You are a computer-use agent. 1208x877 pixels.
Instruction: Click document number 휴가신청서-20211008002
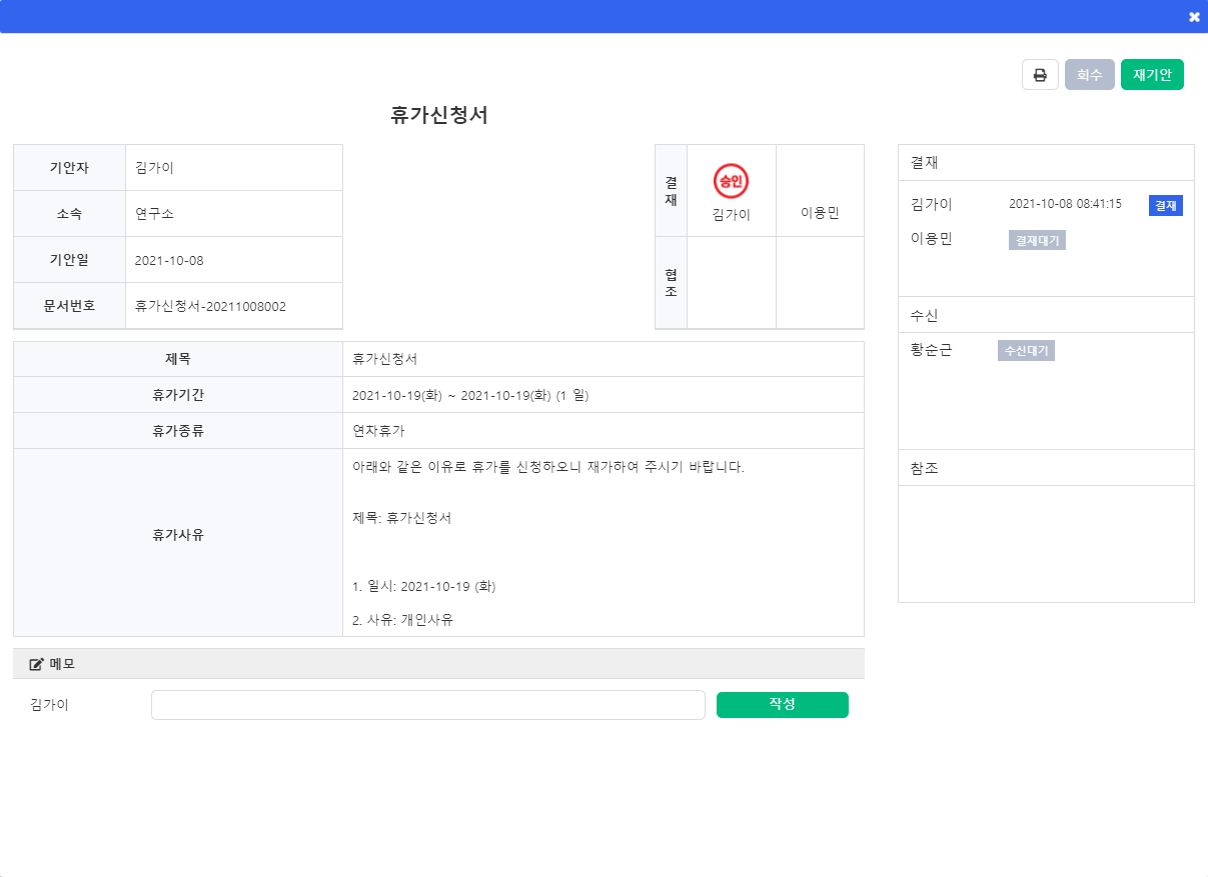(211, 306)
